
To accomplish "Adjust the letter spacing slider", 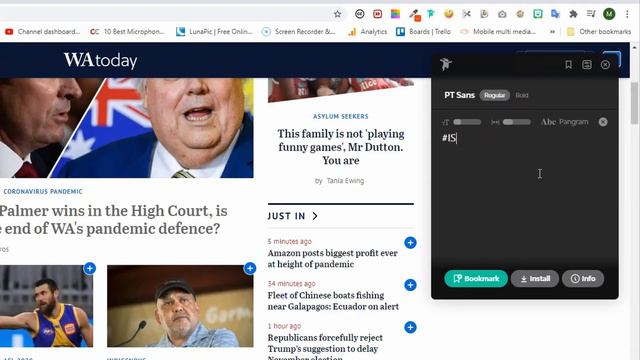I will pyautogui.click(x=517, y=122).
